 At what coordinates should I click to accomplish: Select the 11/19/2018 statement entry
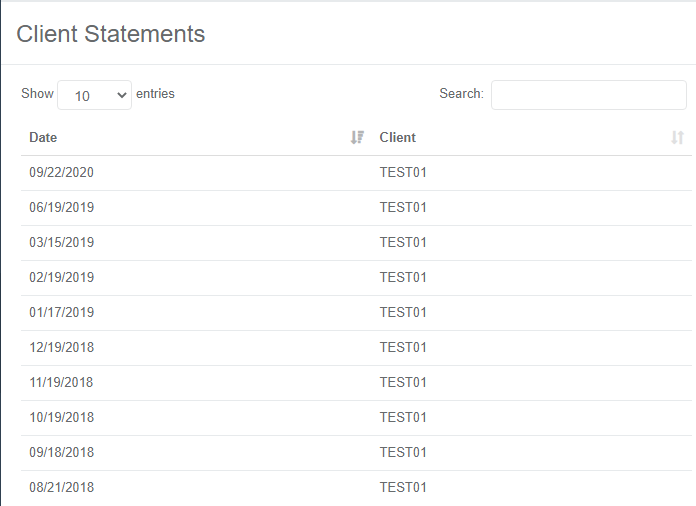pyautogui.click(x=61, y=383)
